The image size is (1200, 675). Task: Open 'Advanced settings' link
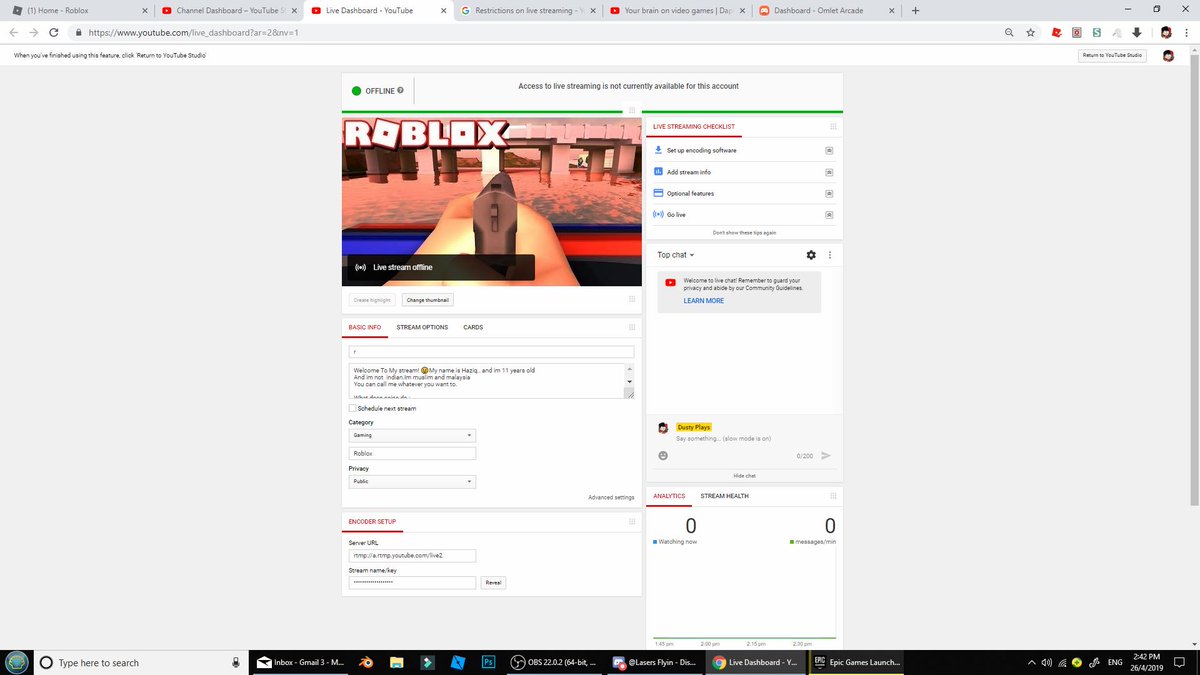(611, 497)
